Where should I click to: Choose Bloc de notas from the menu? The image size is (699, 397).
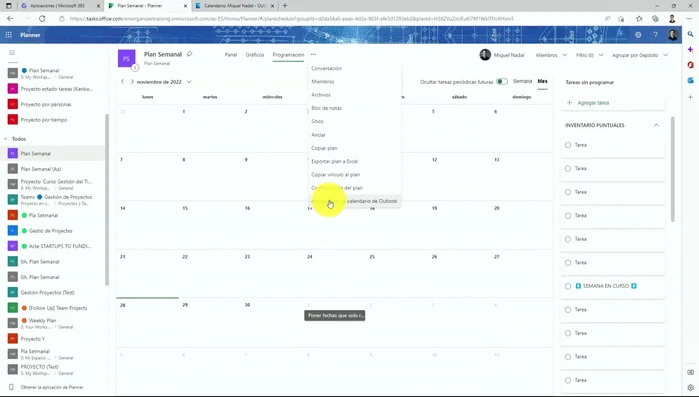(x=355, y=108)
